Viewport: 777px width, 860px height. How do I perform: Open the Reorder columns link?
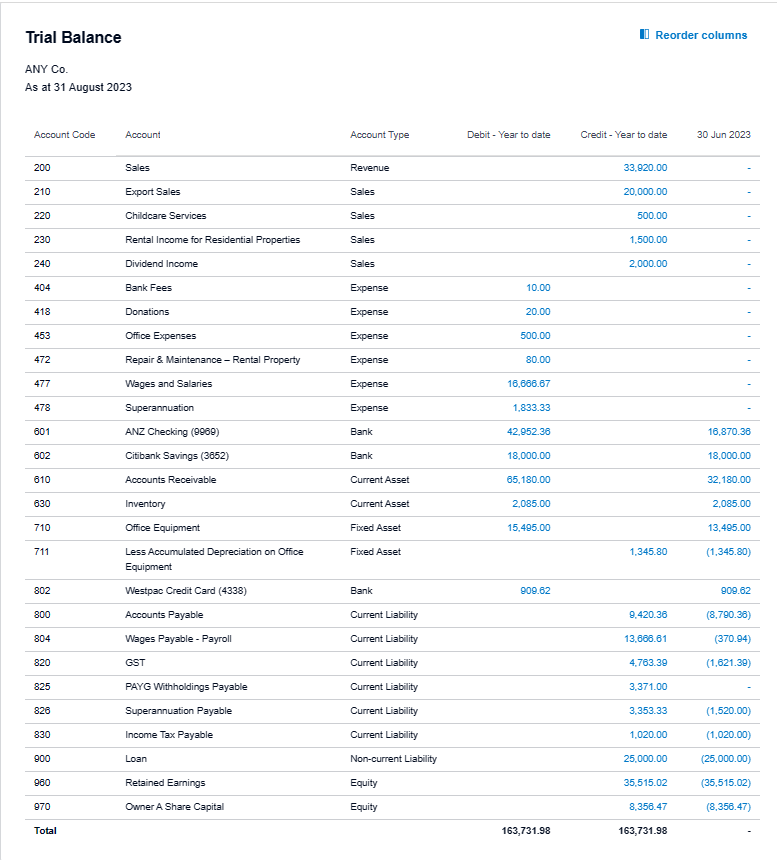pos(701,35)
